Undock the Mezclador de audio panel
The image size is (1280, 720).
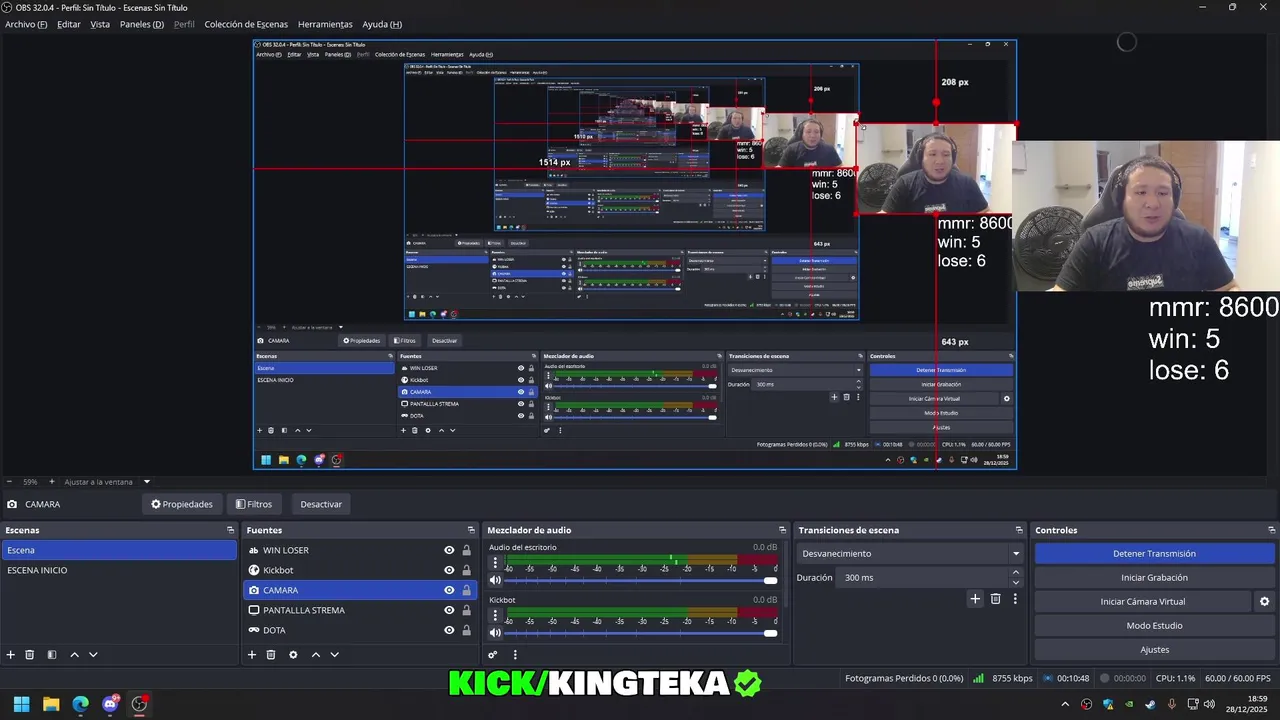coord(782,530)
